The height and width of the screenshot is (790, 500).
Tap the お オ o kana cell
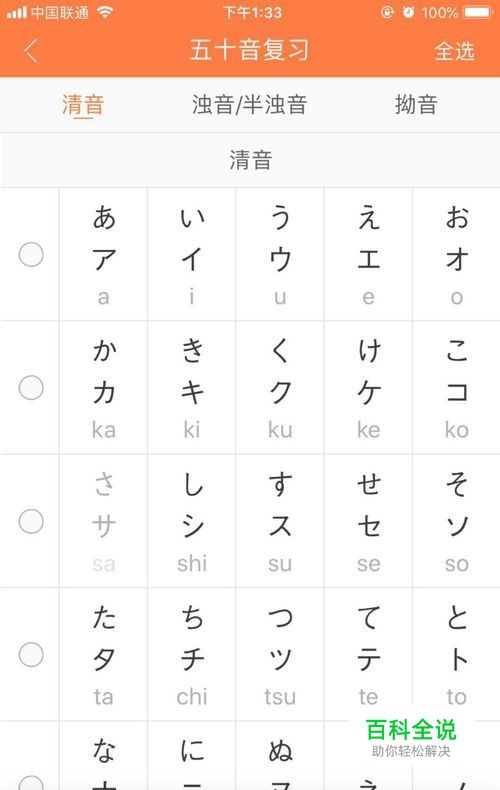point(457,254)
